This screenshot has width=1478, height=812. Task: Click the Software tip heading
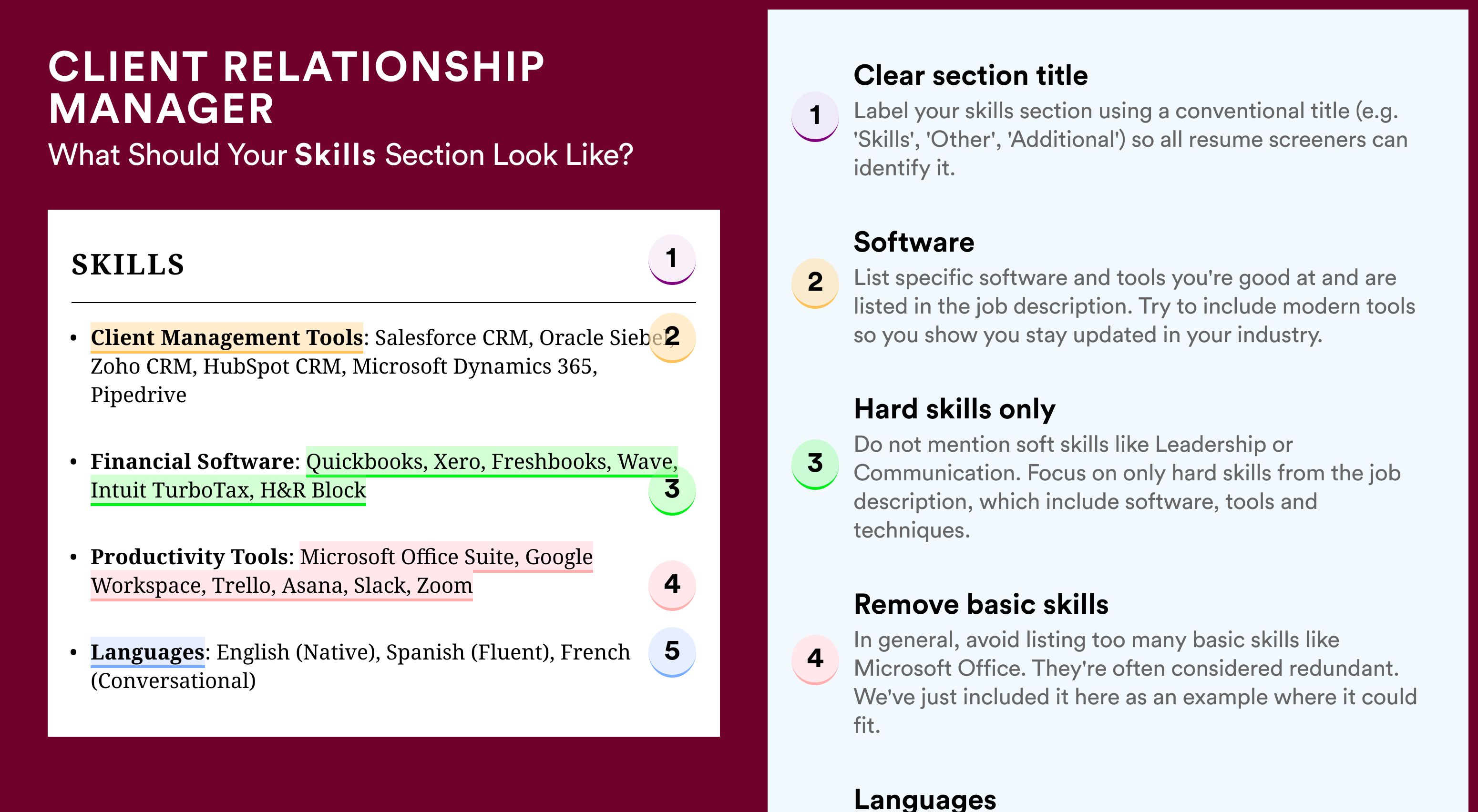[914, 242]
